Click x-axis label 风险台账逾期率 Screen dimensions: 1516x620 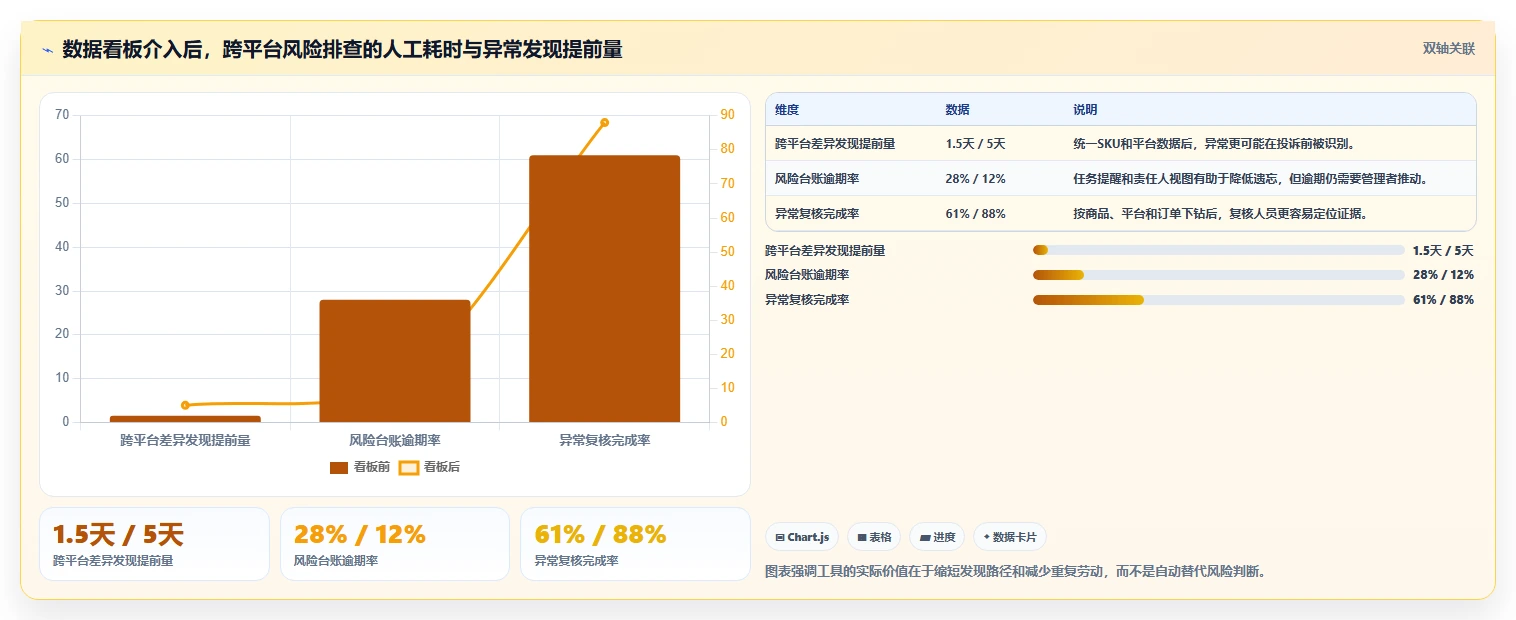pos(395,440)
